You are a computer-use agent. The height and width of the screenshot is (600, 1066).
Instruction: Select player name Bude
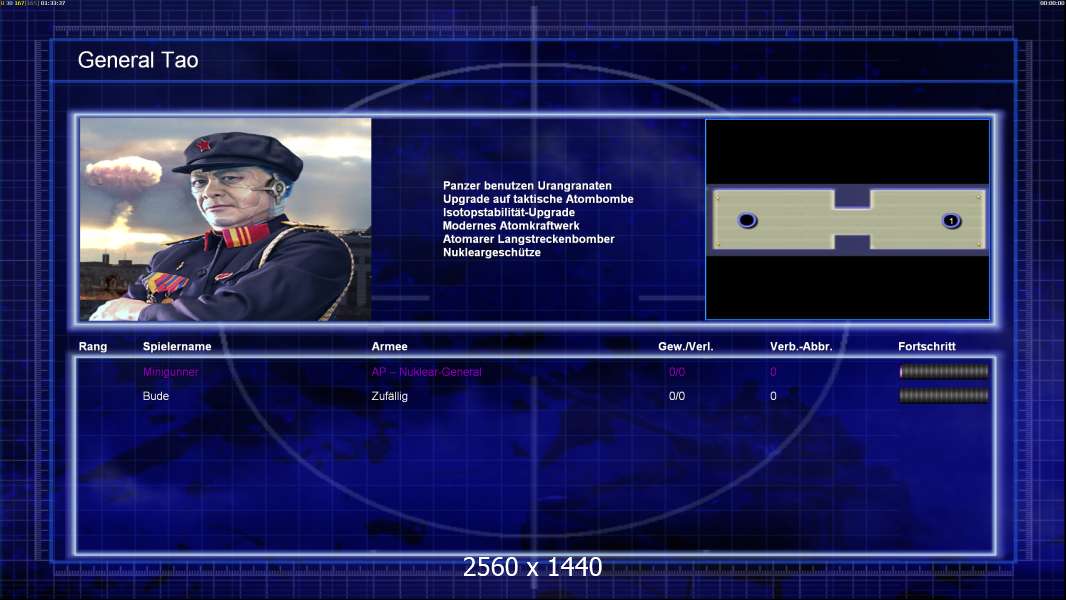(x=156, y=395)
